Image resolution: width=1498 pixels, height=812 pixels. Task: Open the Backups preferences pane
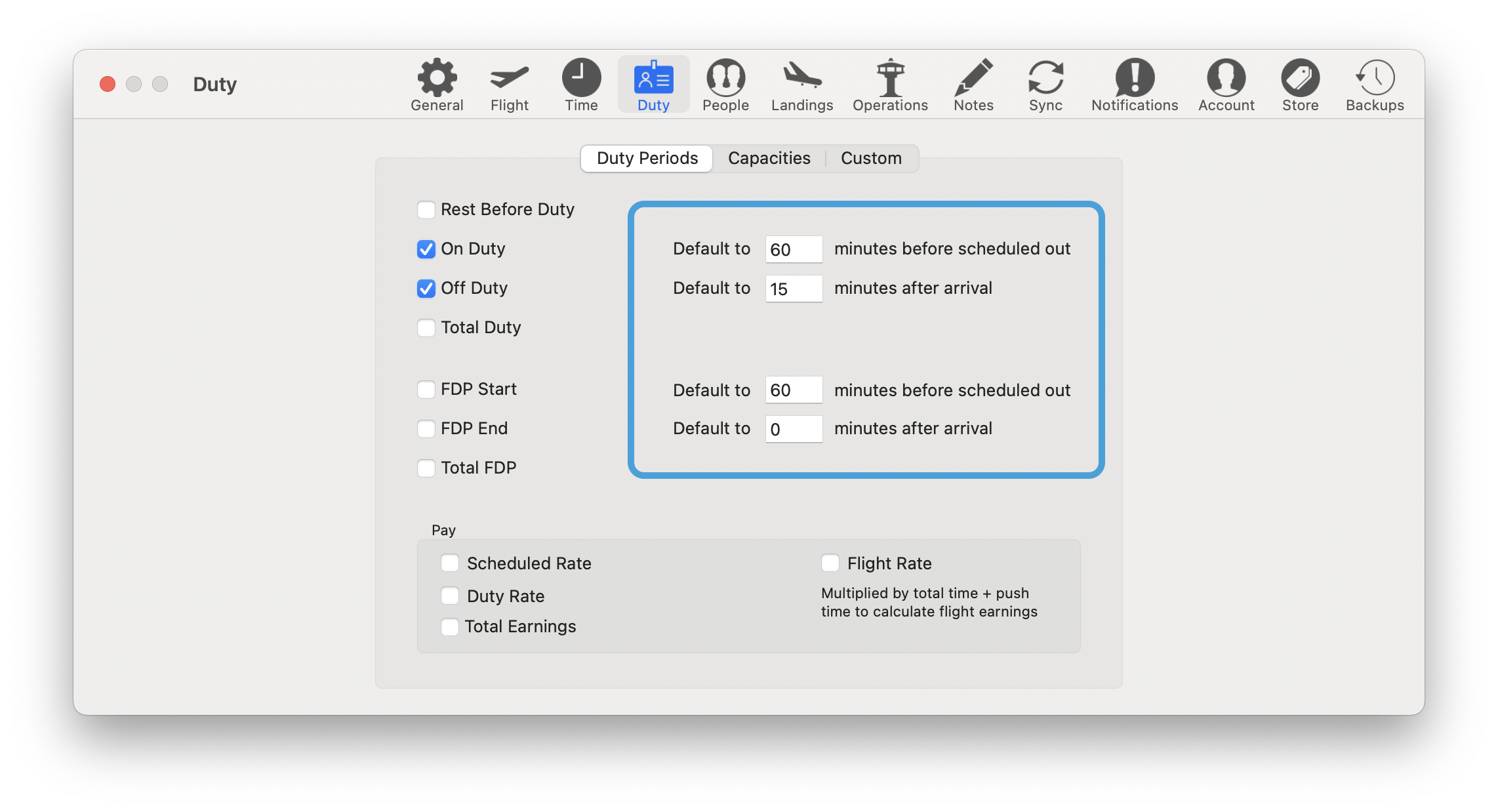tap(1375, 85)
